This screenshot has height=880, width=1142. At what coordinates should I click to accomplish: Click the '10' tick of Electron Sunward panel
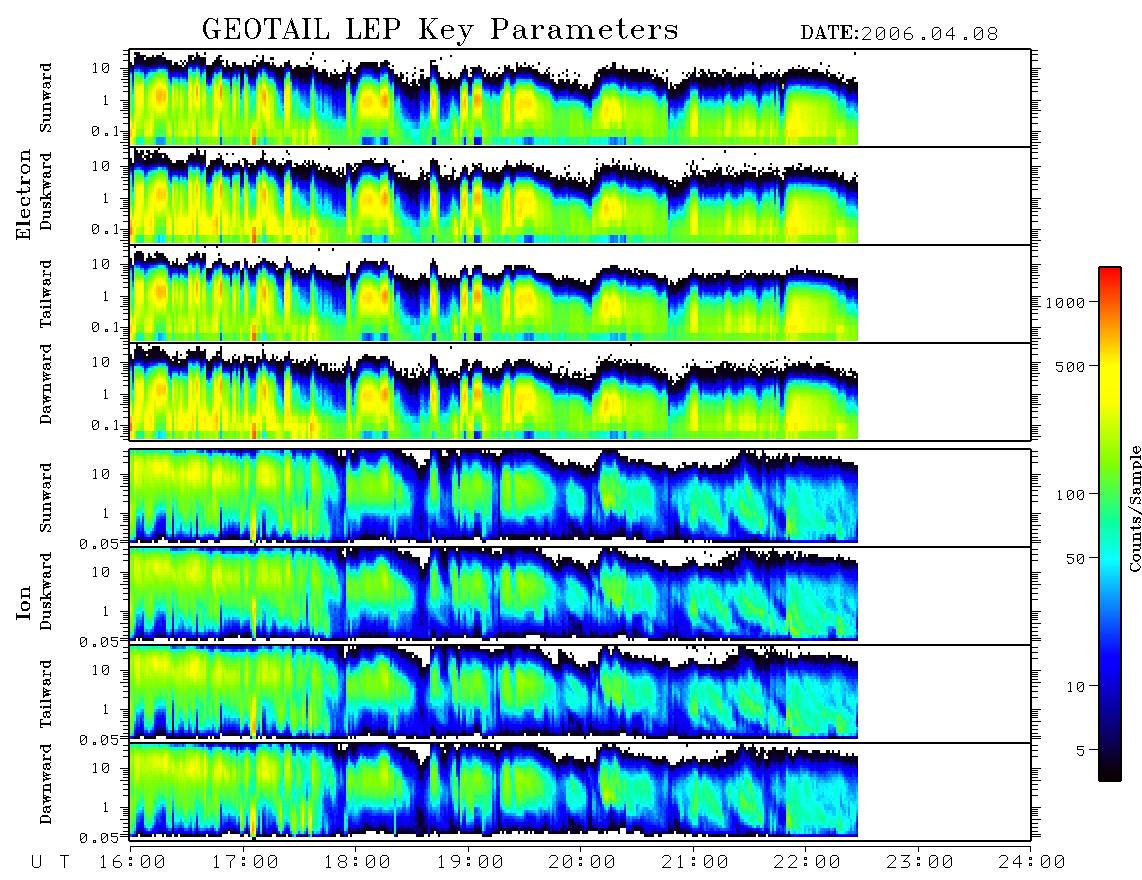(101, 68)
